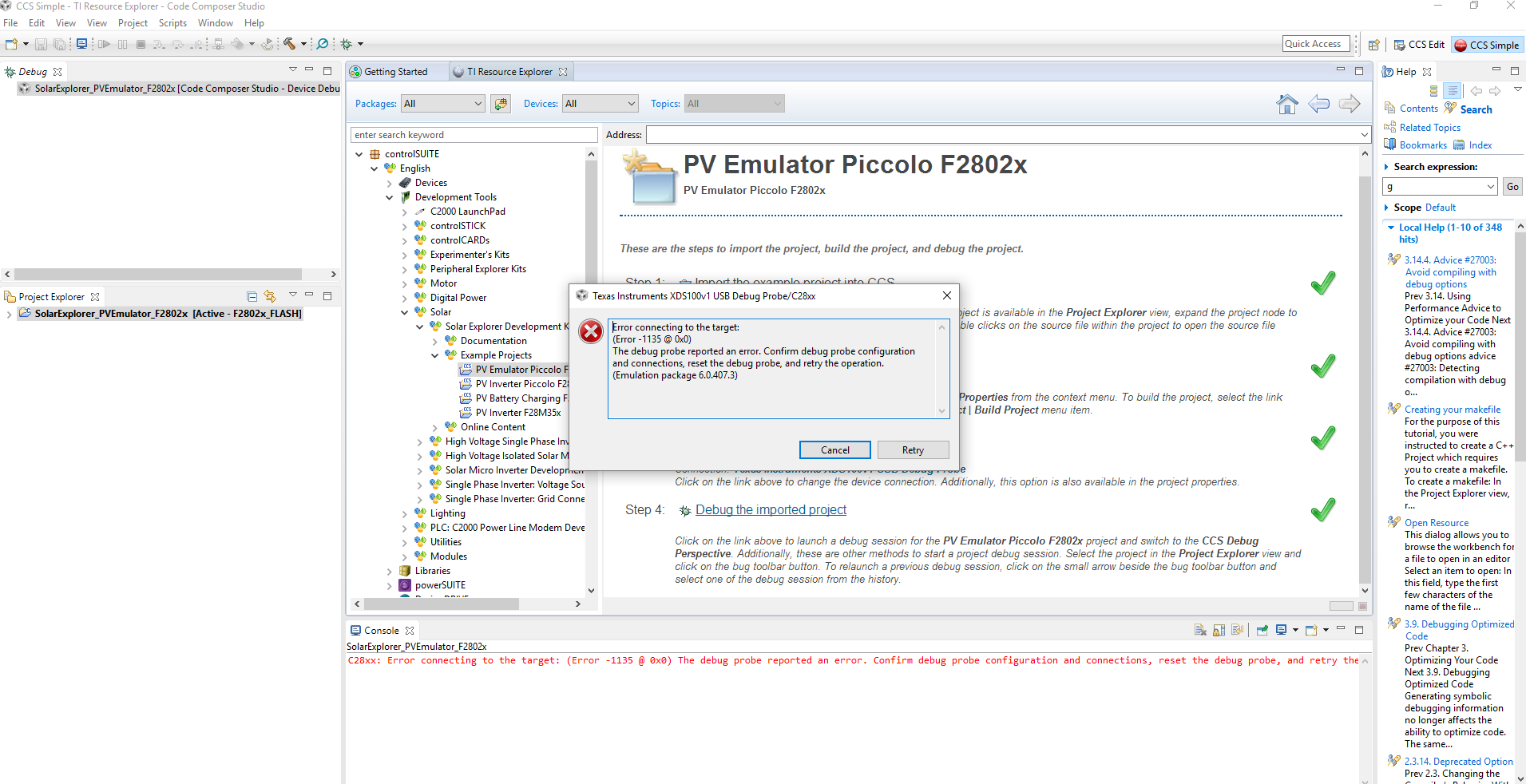Click the Terminate stop toolbar icon
1526x784 pixels.
point(141,44)
